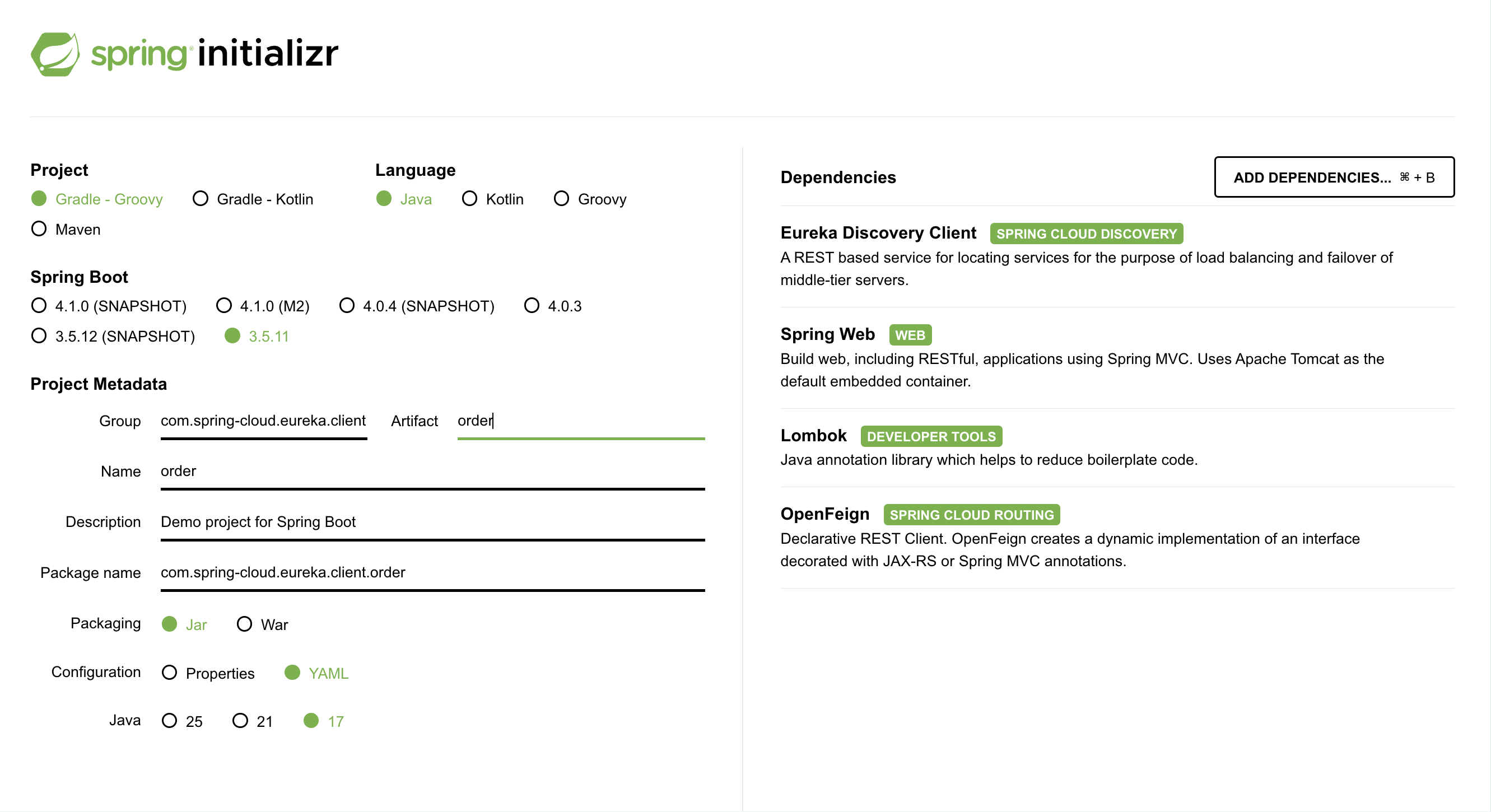The width and height of the screenshot is (1491, 812).
Task: Select the Maven project option
Action: [x=66, y=229]
